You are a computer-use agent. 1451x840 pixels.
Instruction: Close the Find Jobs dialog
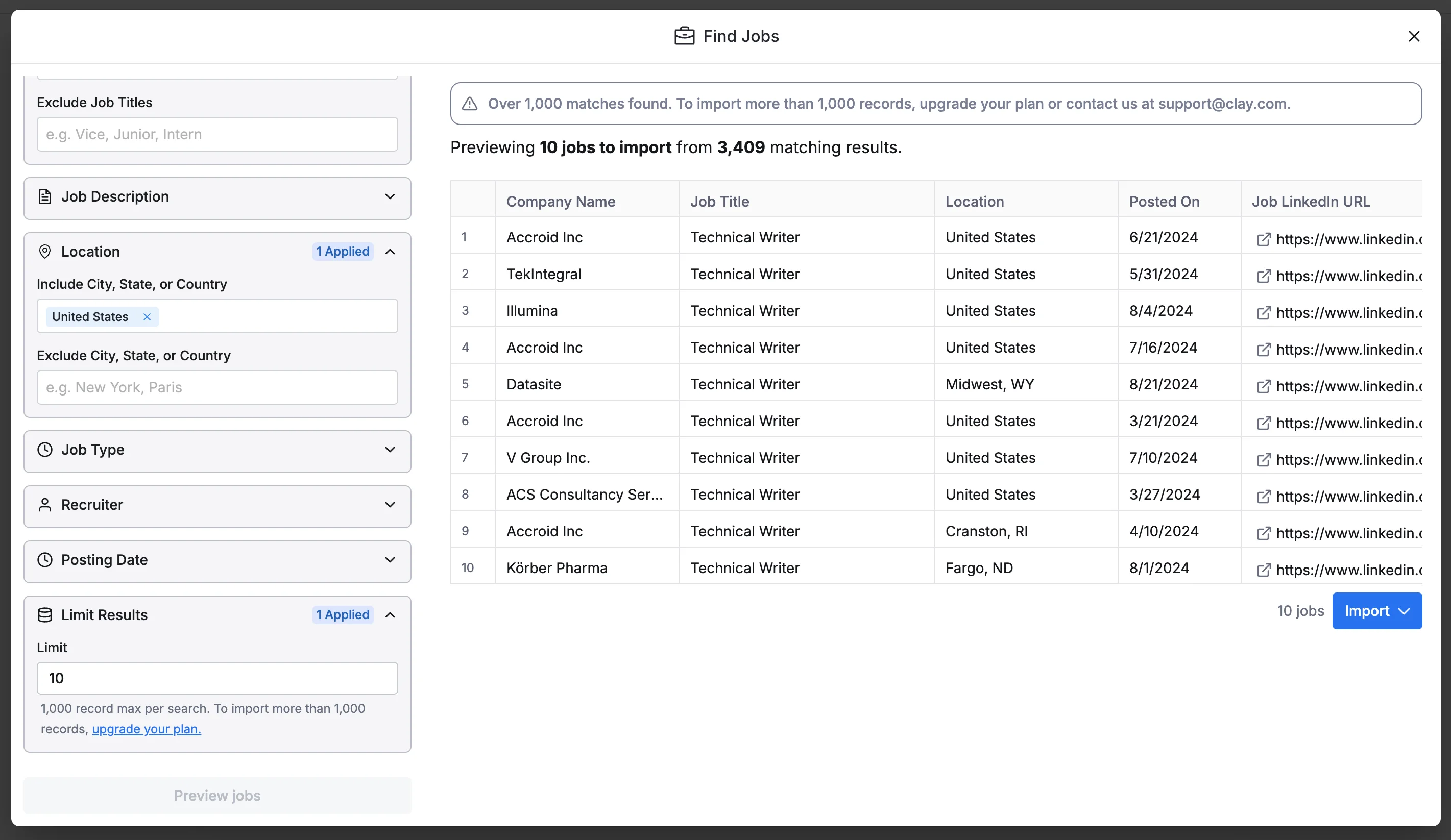(x=1414, y=36)
